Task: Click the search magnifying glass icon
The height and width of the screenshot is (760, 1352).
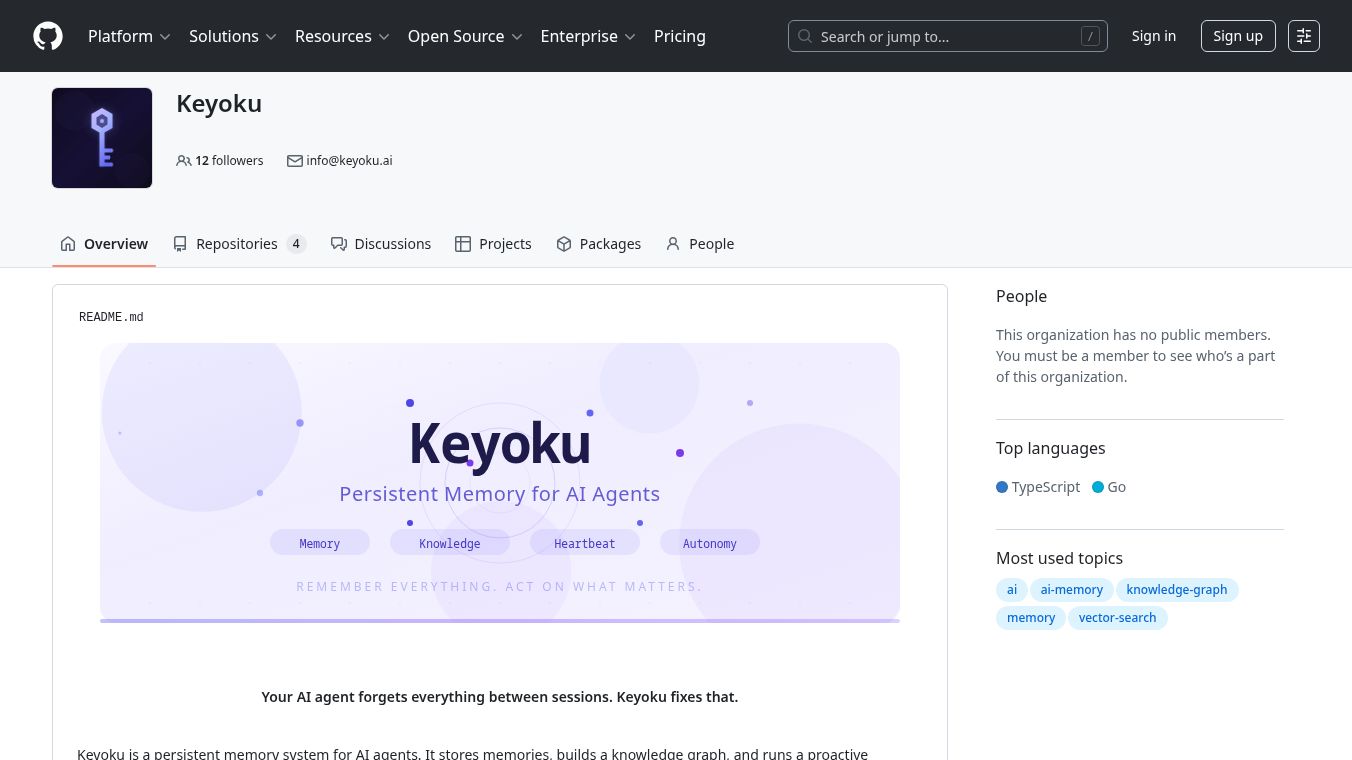Action: [805, 36]
